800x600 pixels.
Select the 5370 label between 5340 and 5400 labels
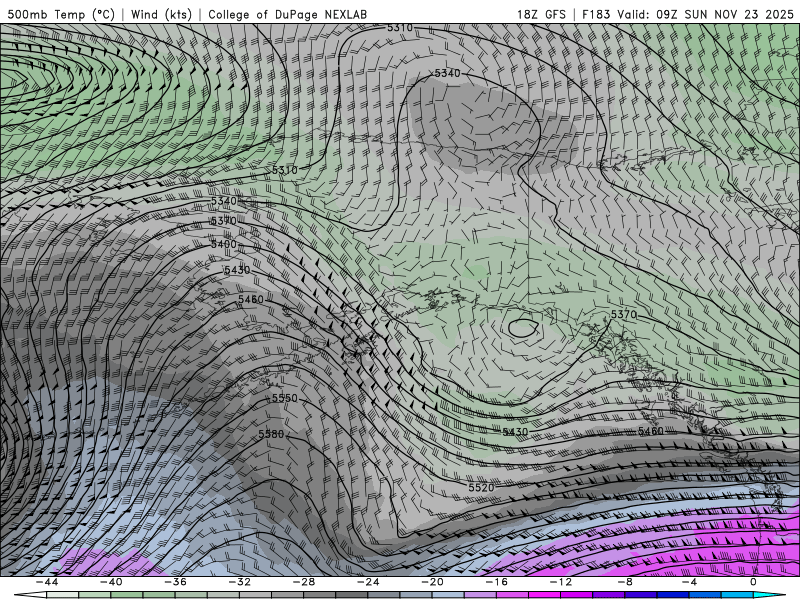pyautogui.click(x=223, y=221)
